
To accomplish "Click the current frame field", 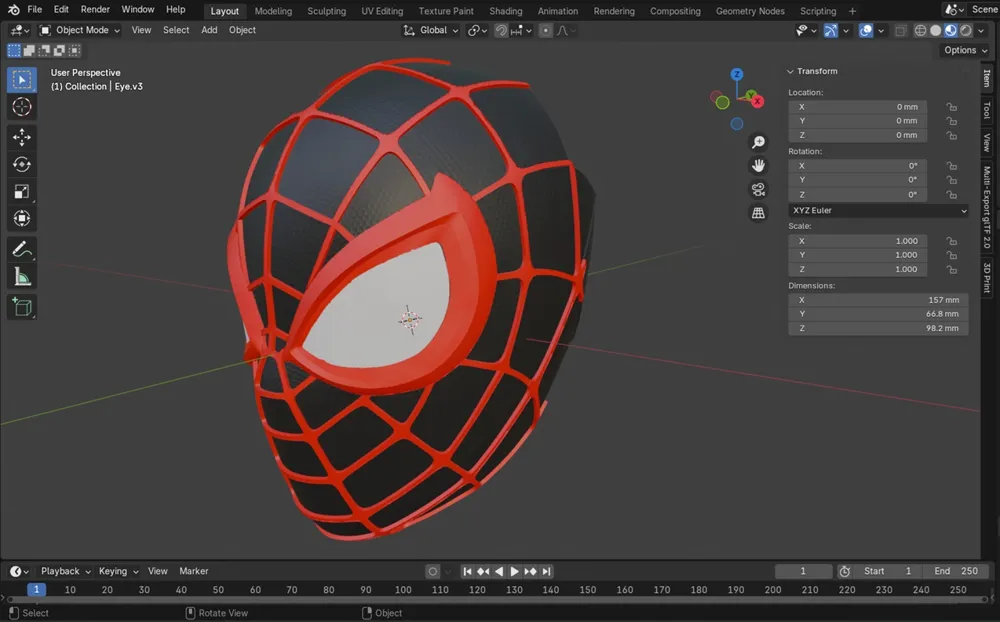I will 803,572.
